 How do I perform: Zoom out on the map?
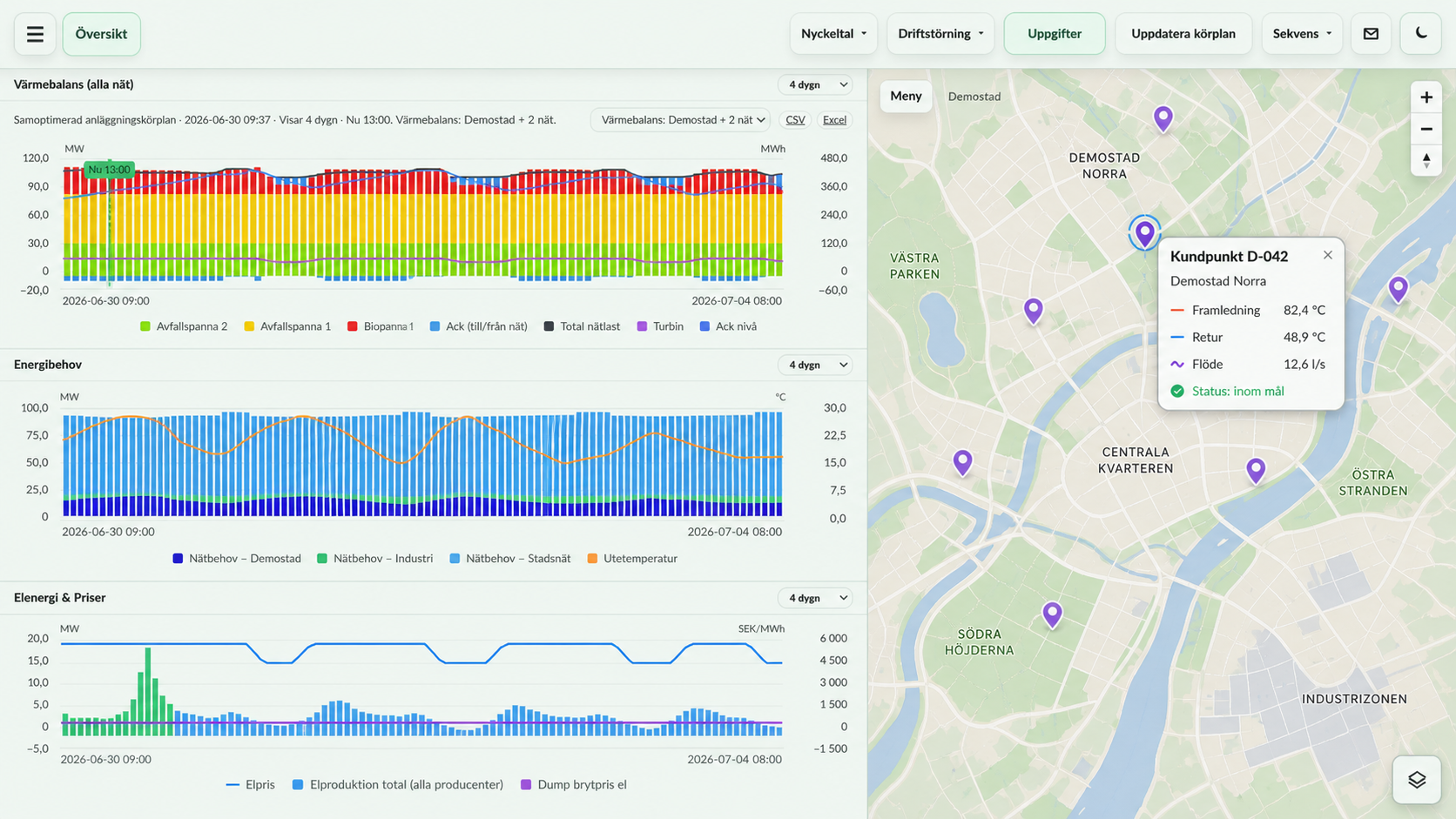[1426, 129]
